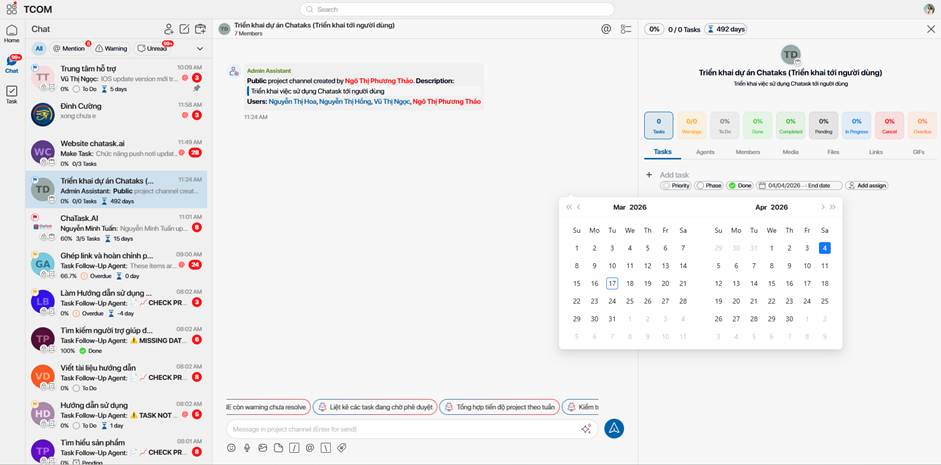This screenshot has width=941, height=465.
Task: Click the To Do status card
Action: pos(724,125)
